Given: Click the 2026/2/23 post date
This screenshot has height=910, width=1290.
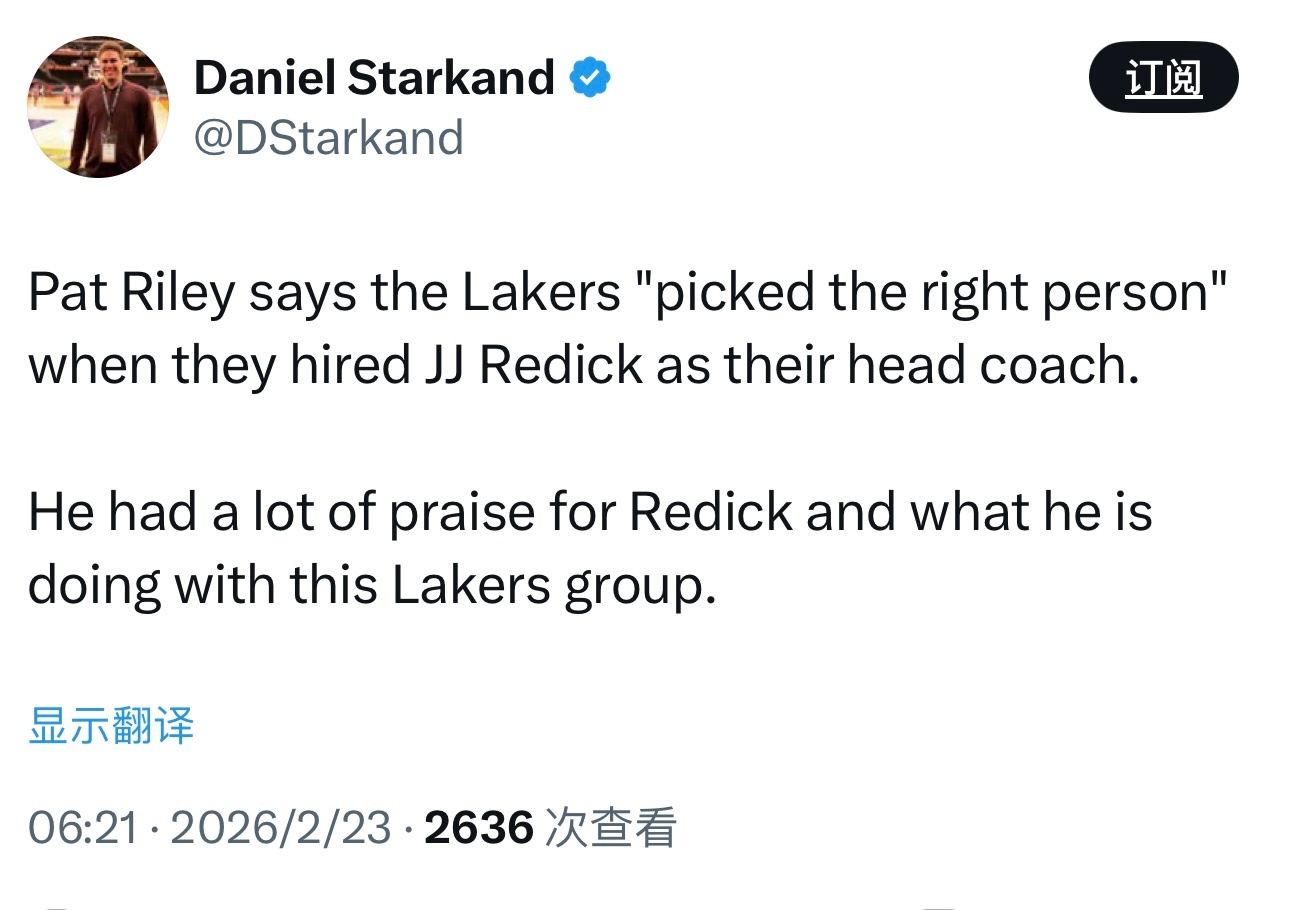Looking at the screenshot, I should [x=281, y=828].
